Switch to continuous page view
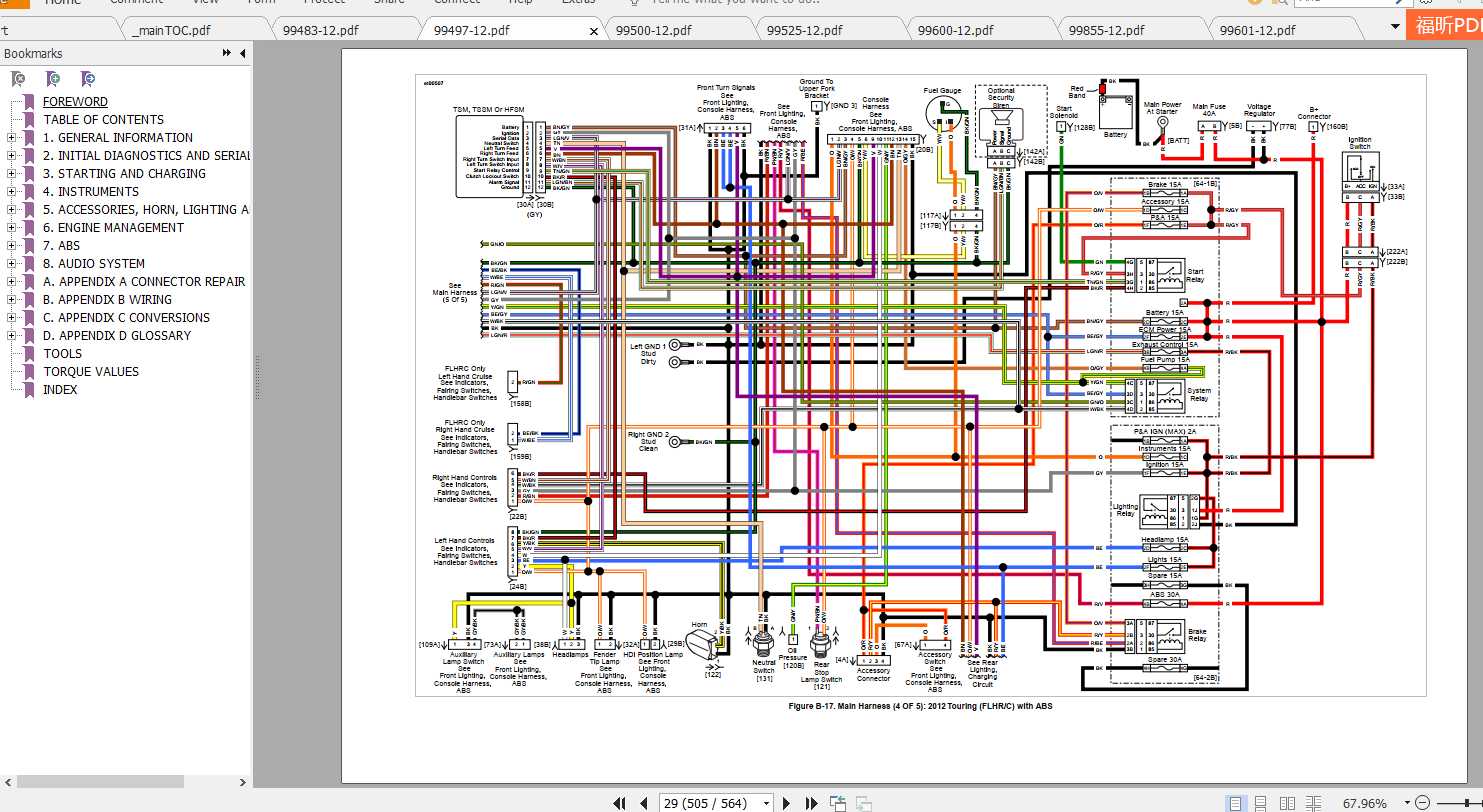 coord(1262,803)
